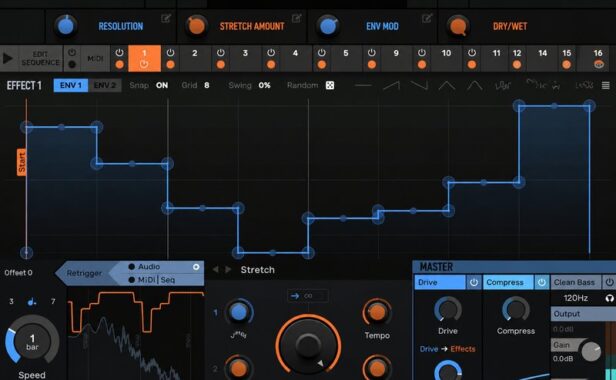Screen dimensions: 616x380
Task: Click the STRETCH AMOUNT macro knob
Action: point(196,26)
